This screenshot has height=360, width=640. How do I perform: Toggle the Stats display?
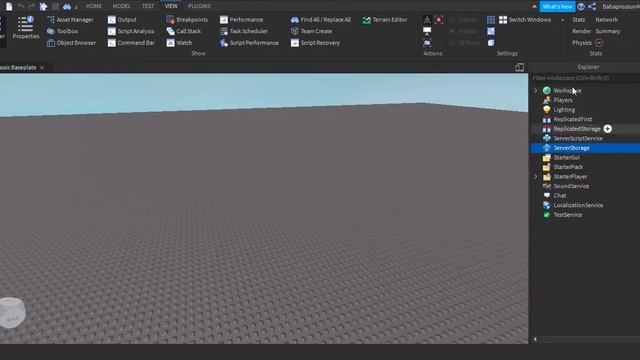point(578,20)
